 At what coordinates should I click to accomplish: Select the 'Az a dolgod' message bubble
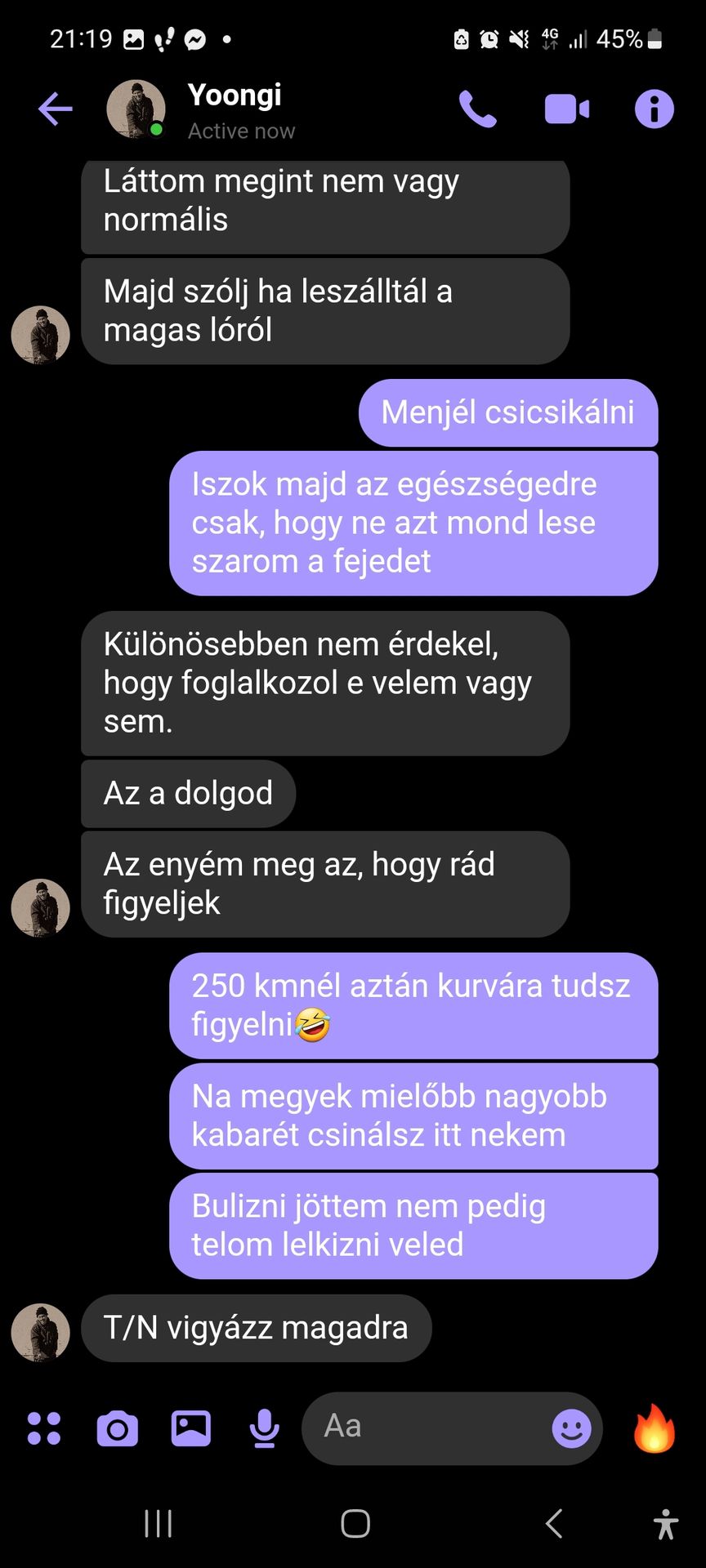(188, 793)
